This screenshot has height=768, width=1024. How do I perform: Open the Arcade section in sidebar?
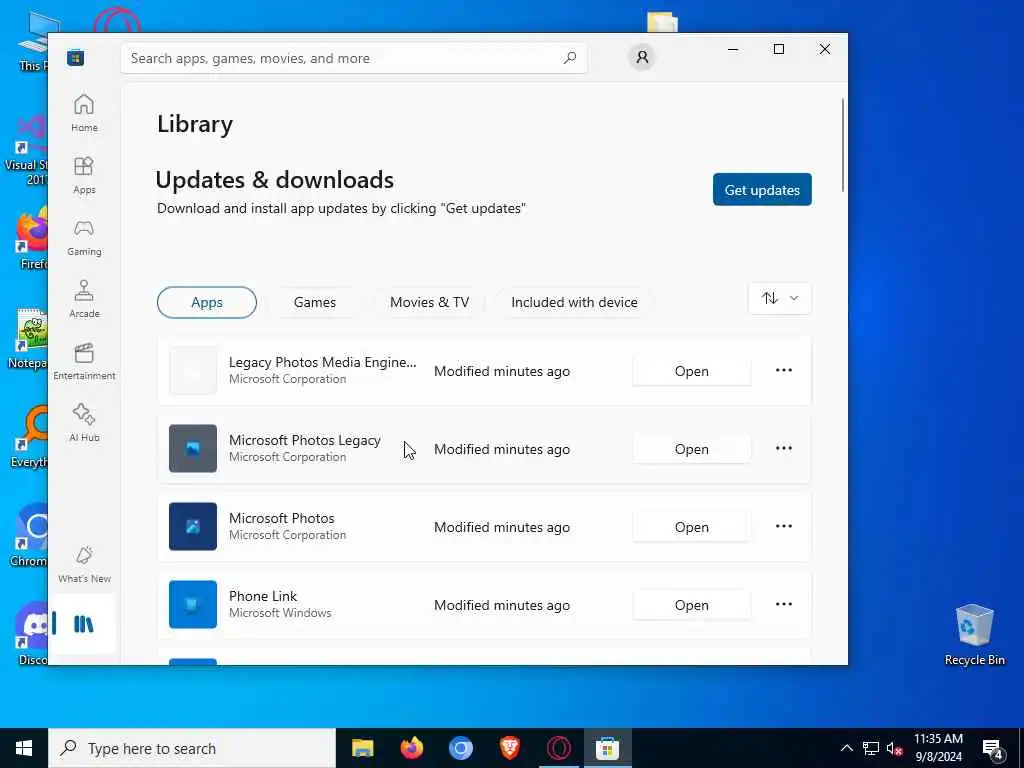pyautogui.click(x=84, y=299)
